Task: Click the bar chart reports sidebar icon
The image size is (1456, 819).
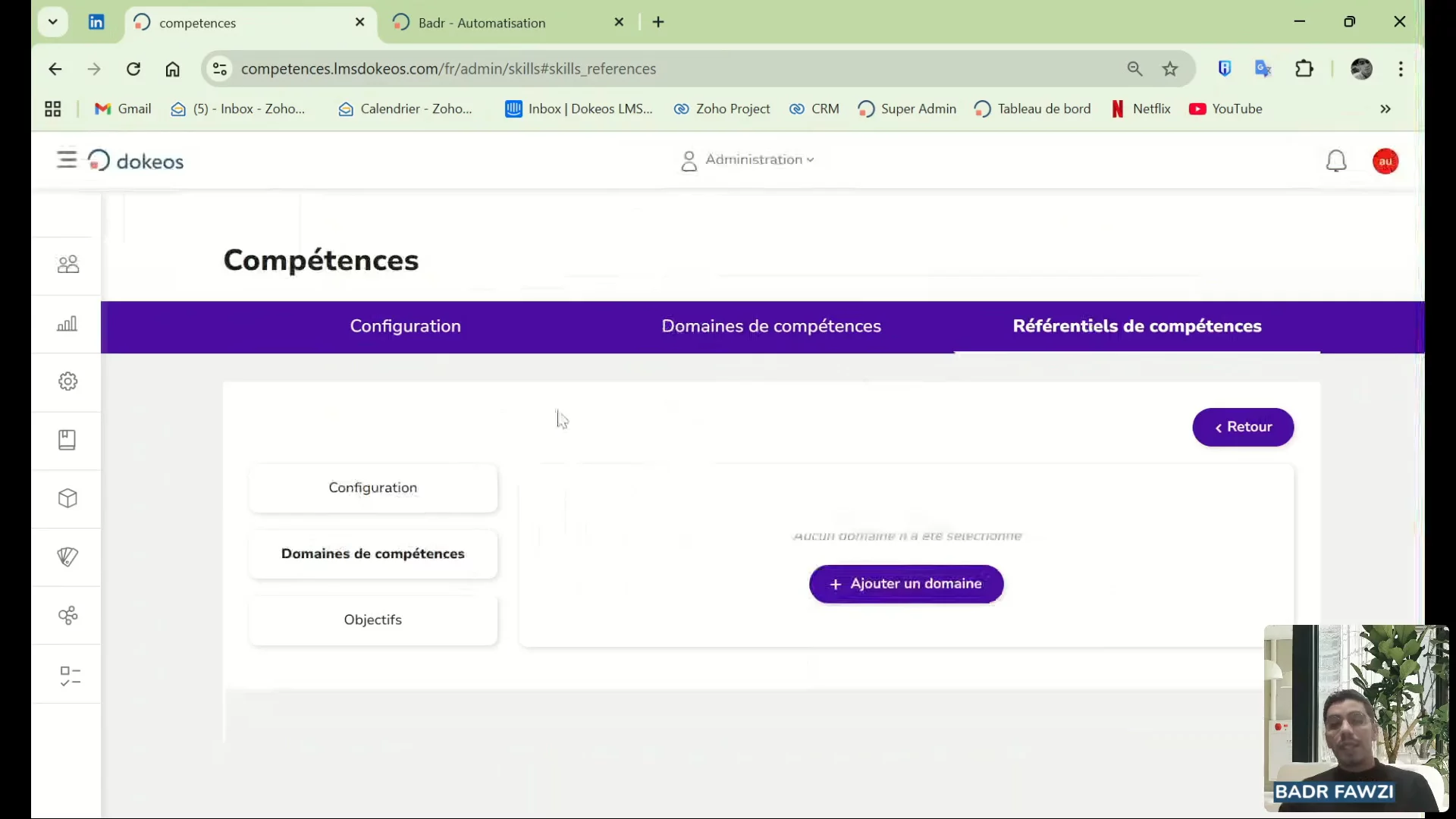Action: pyautogui.click(x=67, y=324)
